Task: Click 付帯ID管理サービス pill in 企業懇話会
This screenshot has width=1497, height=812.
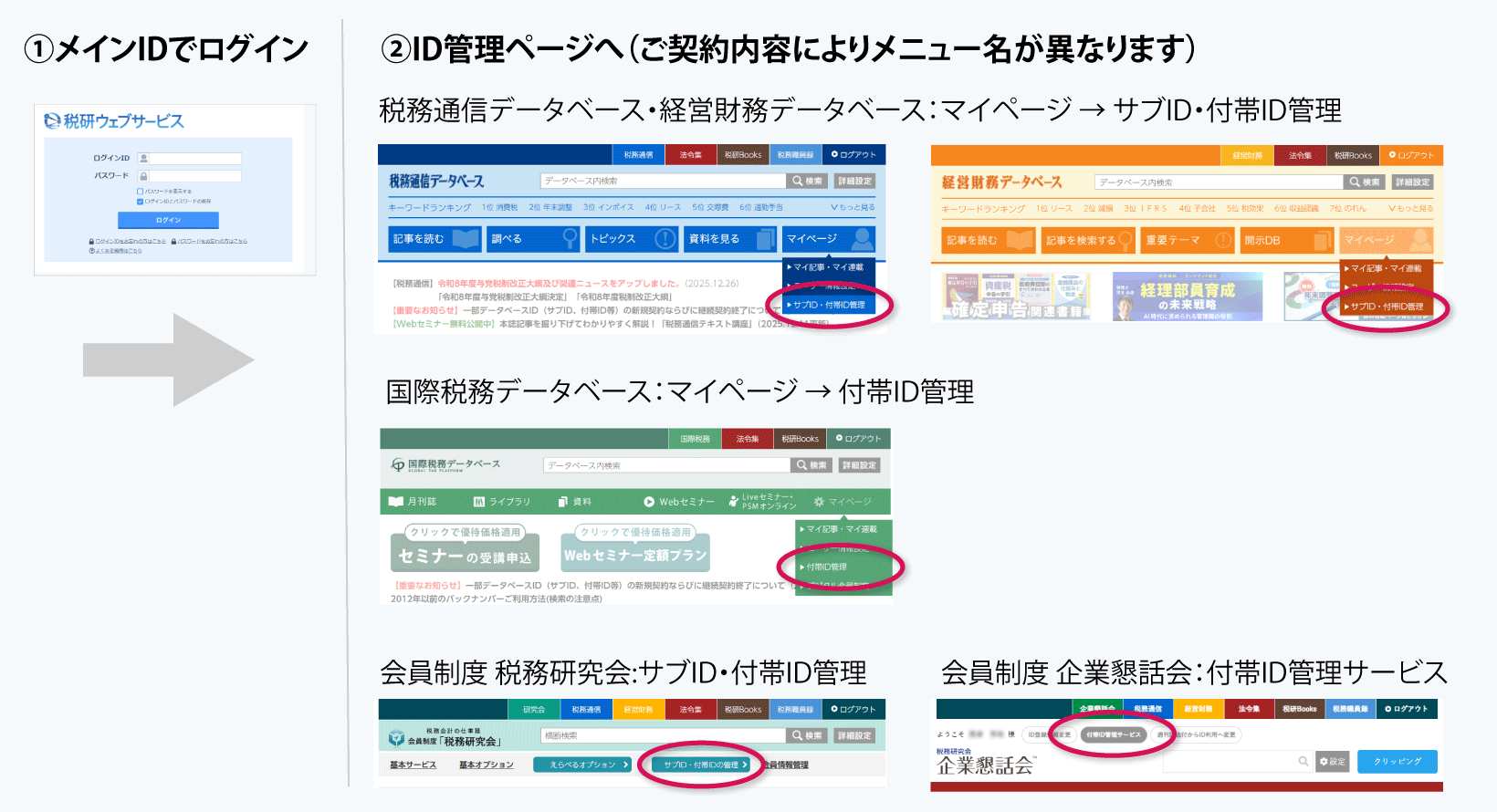Action: point(1113,734)
